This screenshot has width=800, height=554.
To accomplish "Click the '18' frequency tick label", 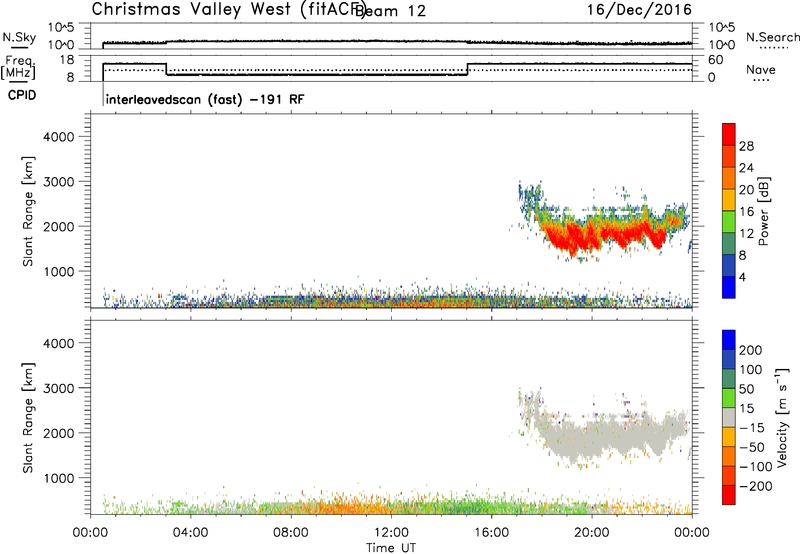I will 67,60.
